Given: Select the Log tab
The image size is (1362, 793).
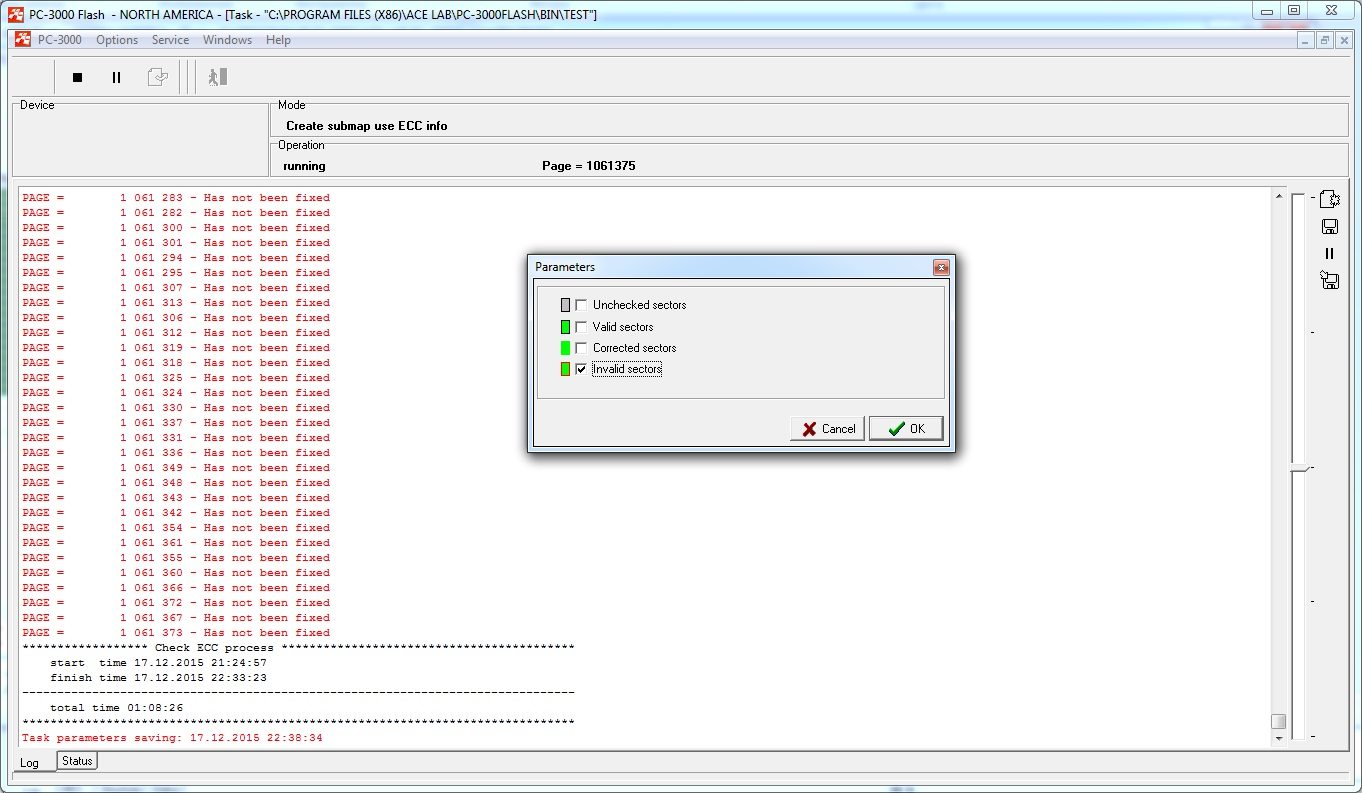Looking at the screenshot, I should [30, 762].
